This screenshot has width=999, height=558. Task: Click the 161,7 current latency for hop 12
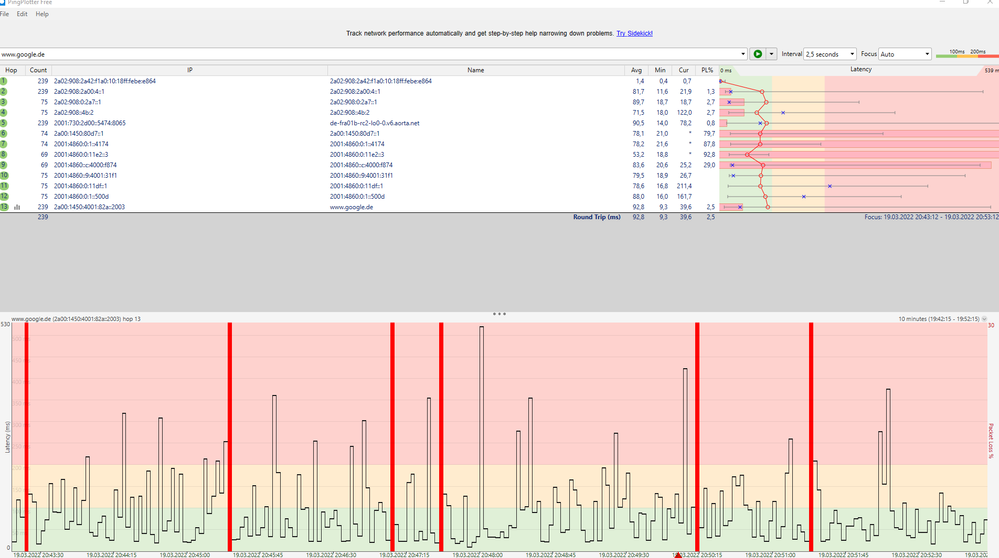pos(684,196)
